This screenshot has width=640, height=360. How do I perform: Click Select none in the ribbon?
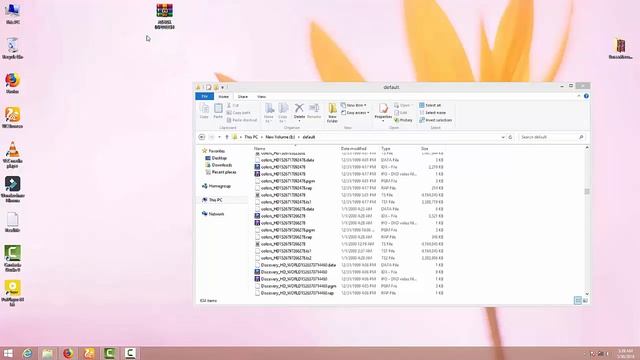point(432,113)
